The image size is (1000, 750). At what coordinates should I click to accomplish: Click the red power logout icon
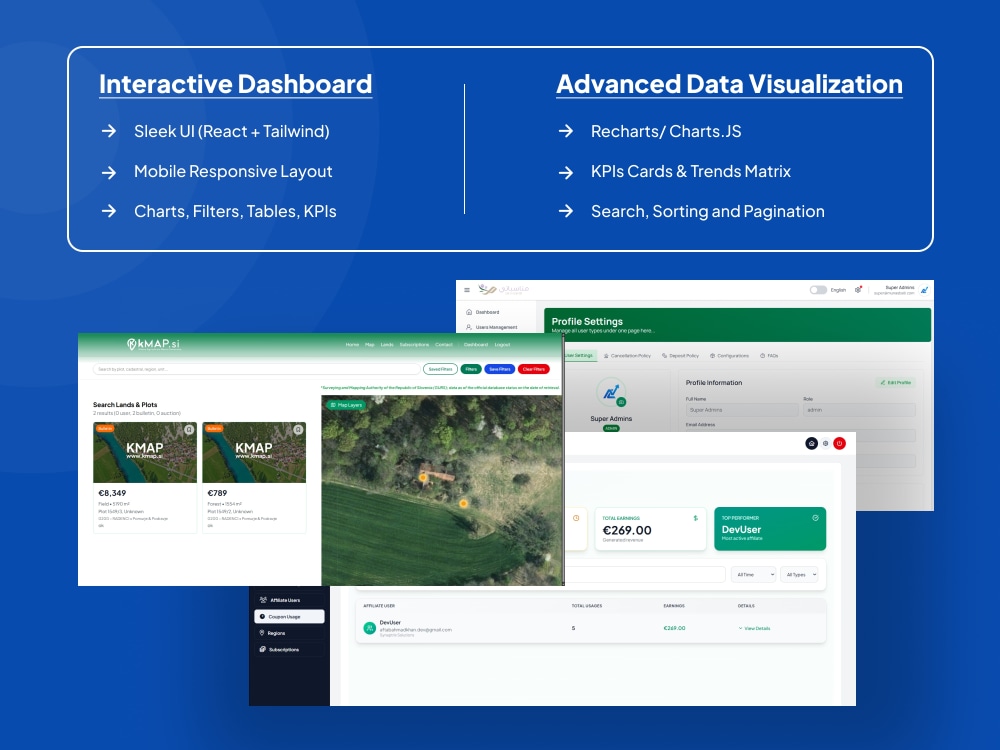click(x=839, y=443)
